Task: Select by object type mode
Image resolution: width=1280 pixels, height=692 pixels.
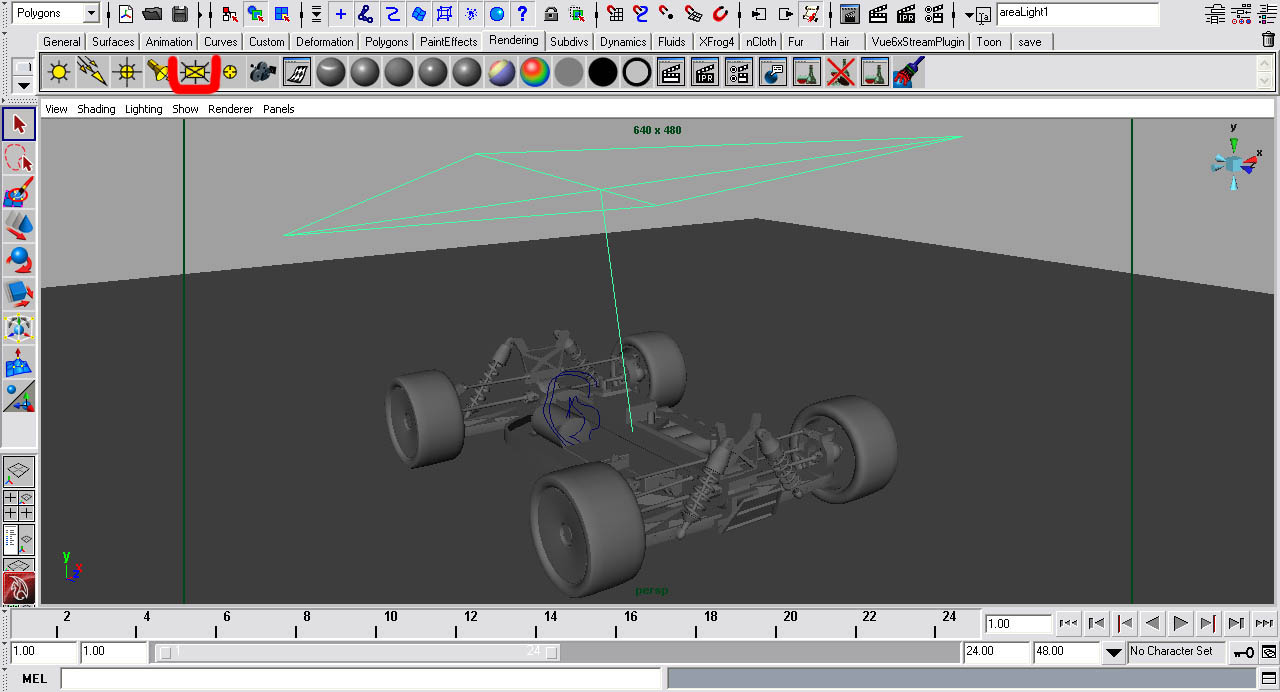Action: [x=257, y=14]
